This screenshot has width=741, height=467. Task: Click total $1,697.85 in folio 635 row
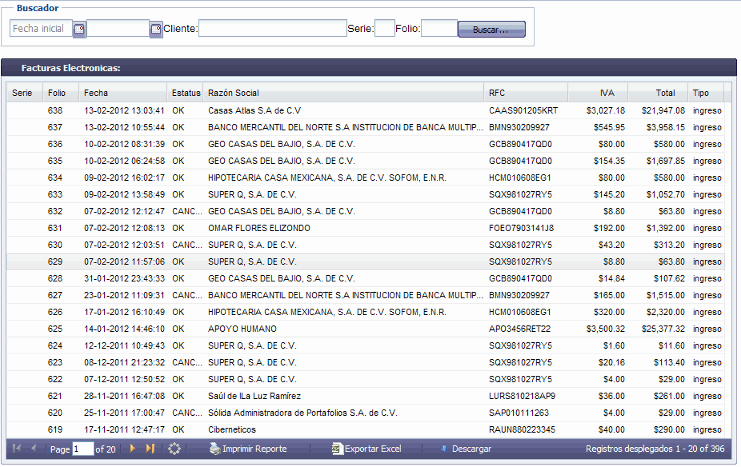[x=665, y=161]
